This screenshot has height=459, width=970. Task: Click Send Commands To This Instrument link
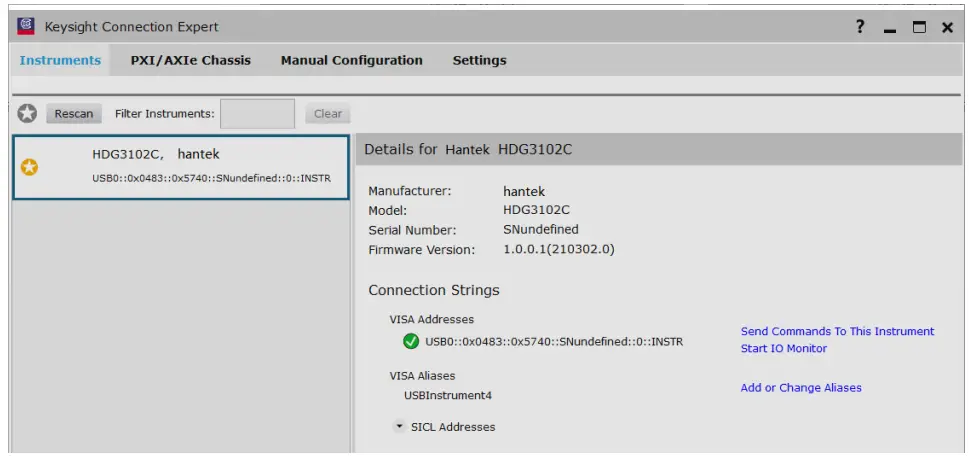837,331
